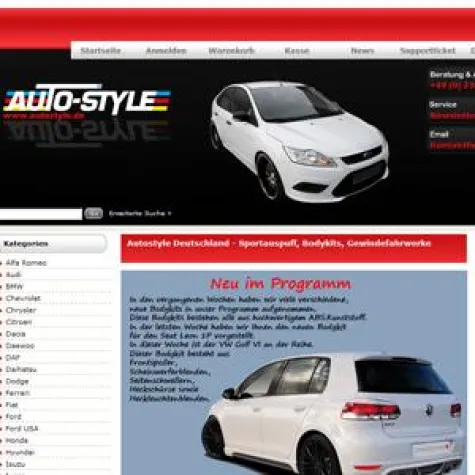475x475 pixels.
Task: Open the Startseite menu item
Action: pos(101,51)
